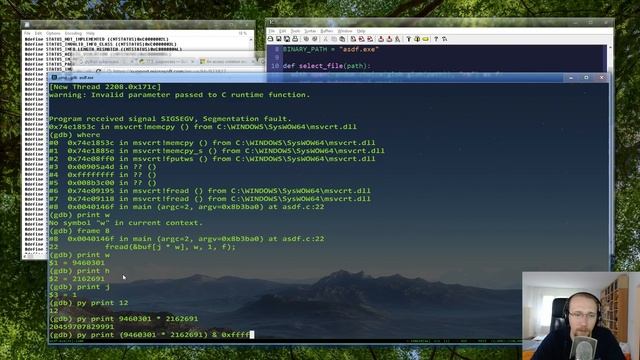Click the 'def select_file(path):' line in gVim
Viewport: 640px width, 360px height.
point(327,66)
